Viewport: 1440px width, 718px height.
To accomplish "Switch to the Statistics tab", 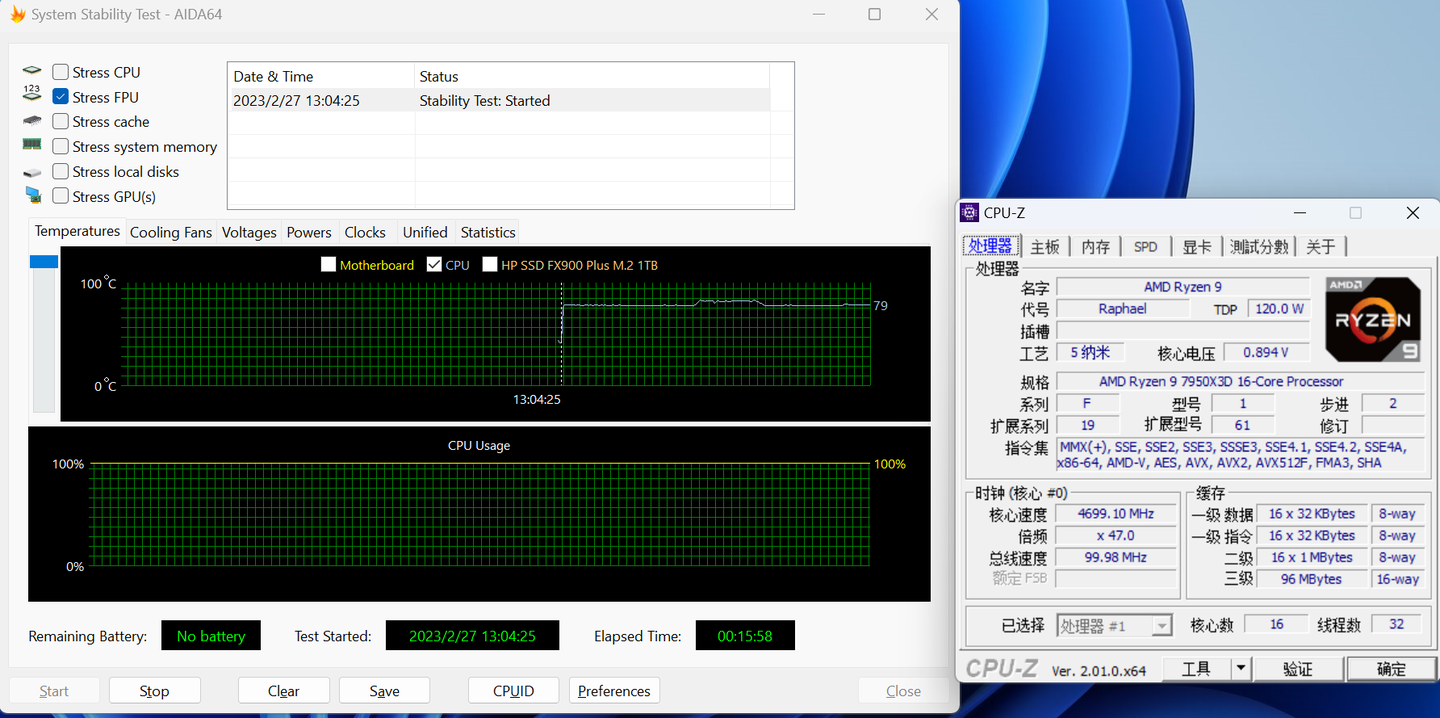I will point(487,231).
